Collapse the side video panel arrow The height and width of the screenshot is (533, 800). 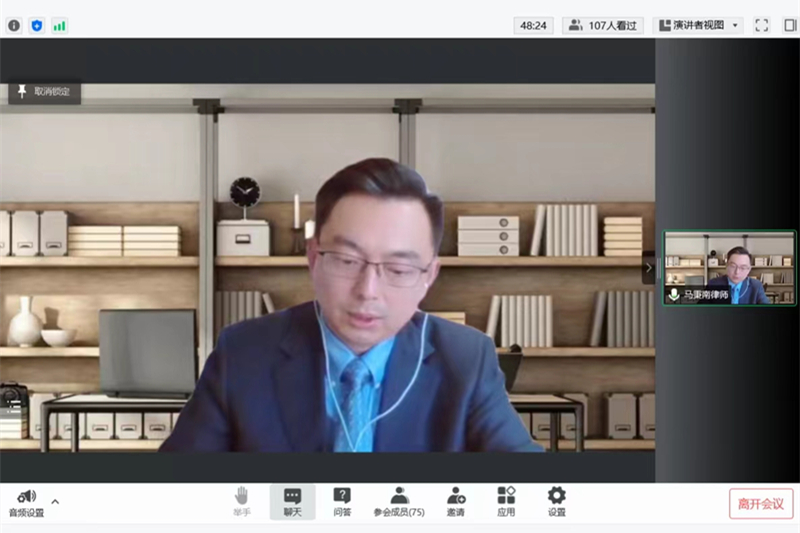pyautogui.click(x=648, y=267)
